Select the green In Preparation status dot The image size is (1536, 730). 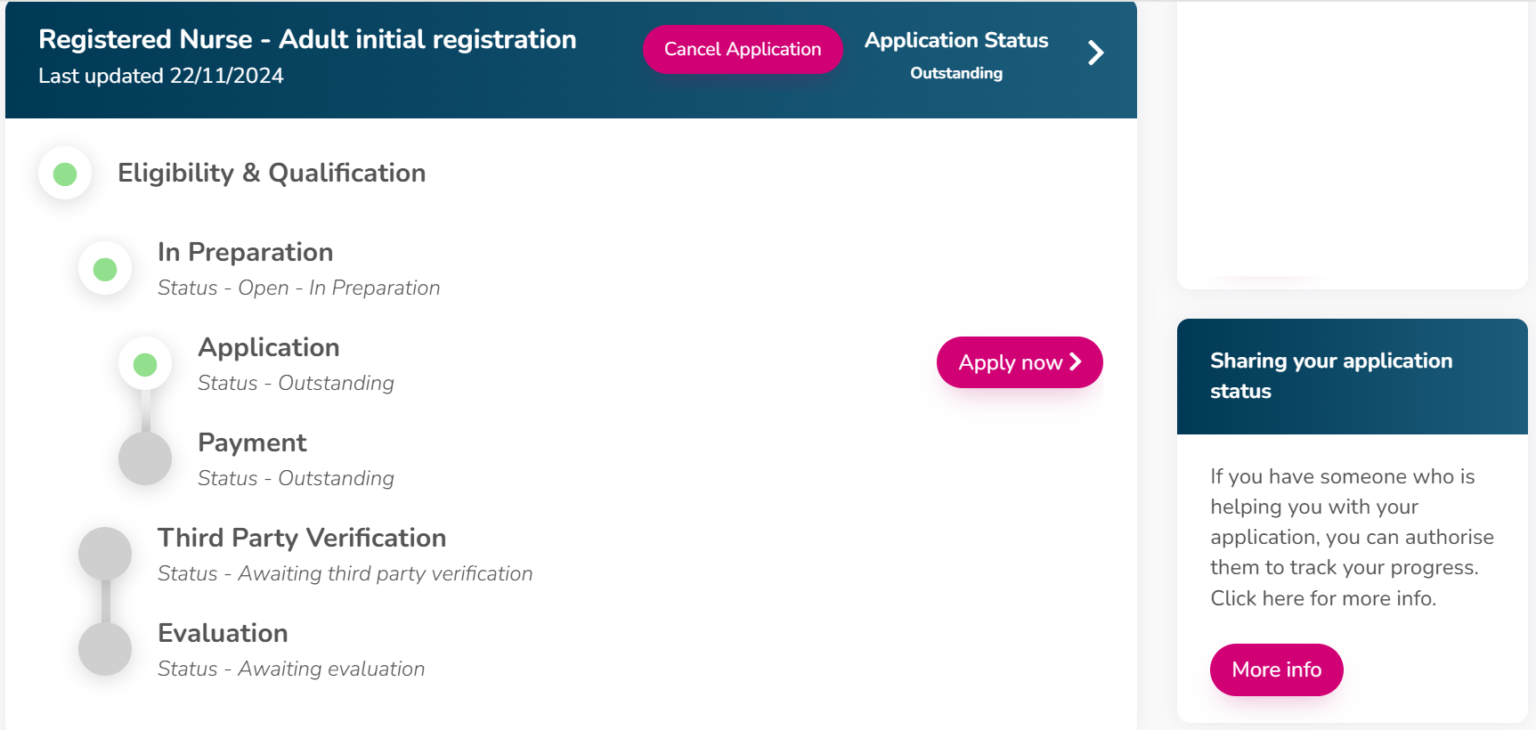click(x=104, y=268)
